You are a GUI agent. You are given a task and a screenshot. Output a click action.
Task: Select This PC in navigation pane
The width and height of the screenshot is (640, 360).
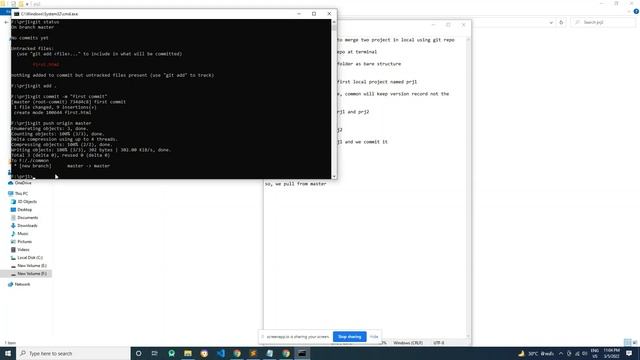coord(21,193)
